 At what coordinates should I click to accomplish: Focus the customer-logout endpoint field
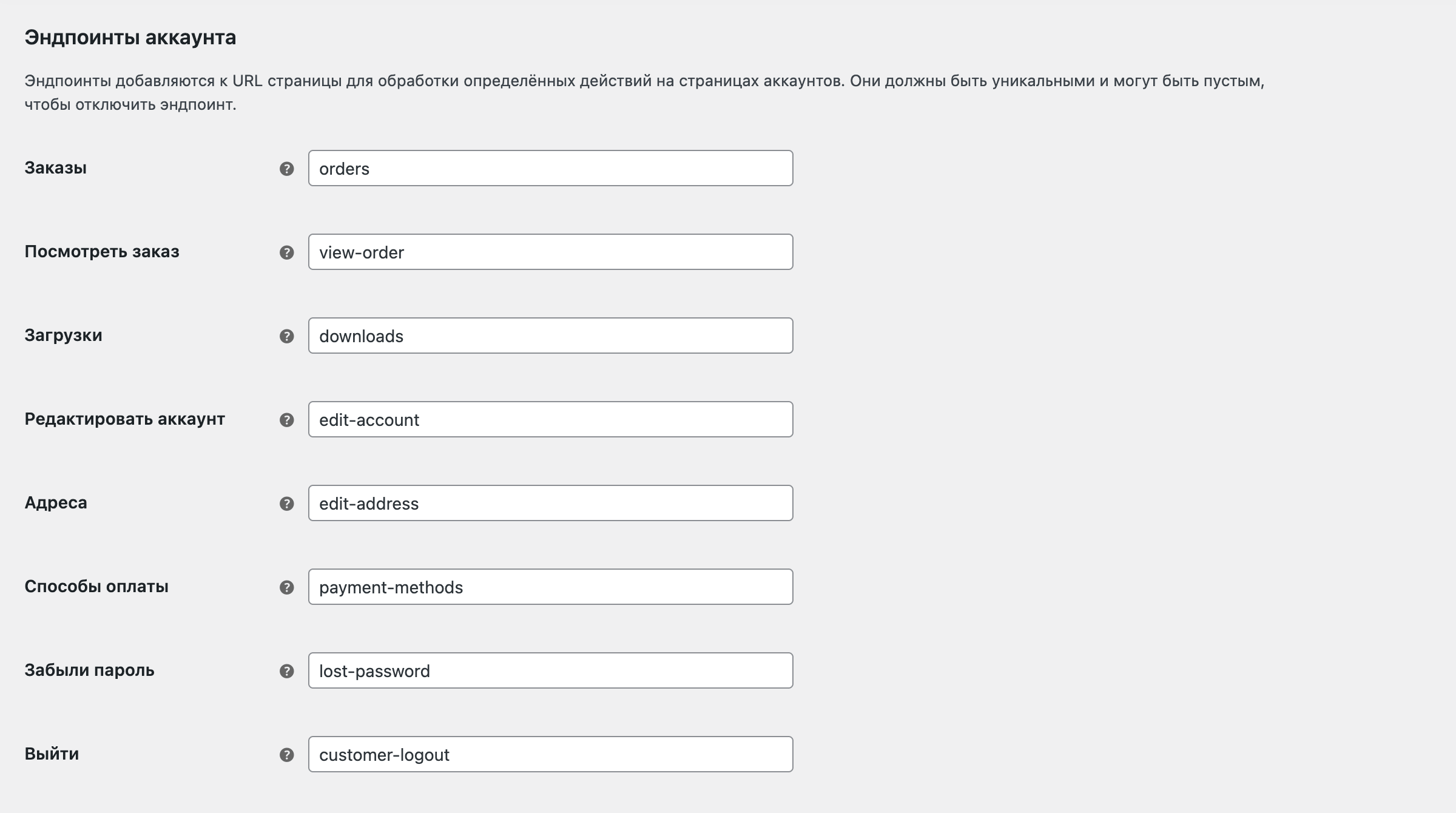click(550, 754)
